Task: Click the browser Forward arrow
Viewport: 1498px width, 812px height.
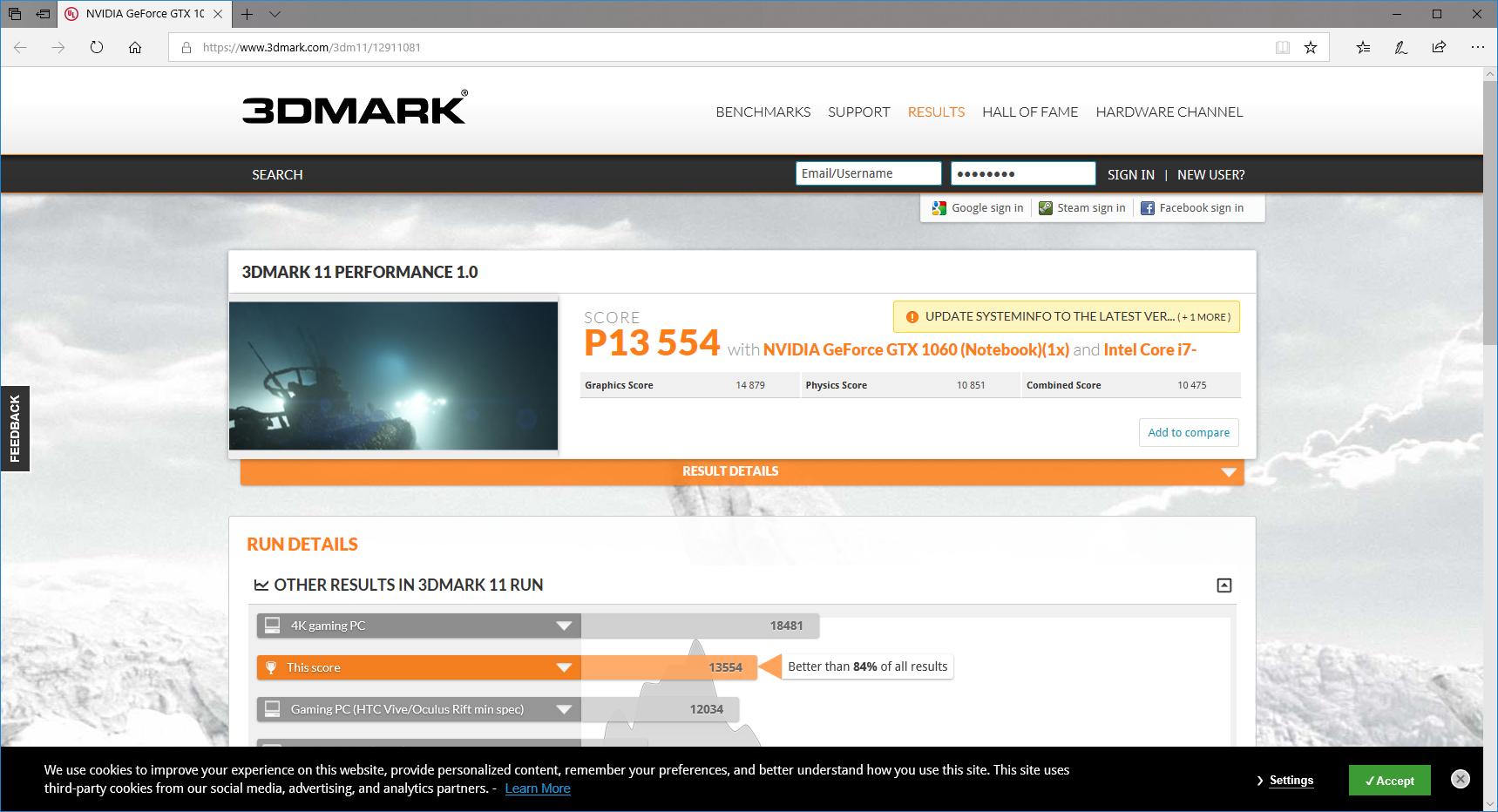Action: 58,47
